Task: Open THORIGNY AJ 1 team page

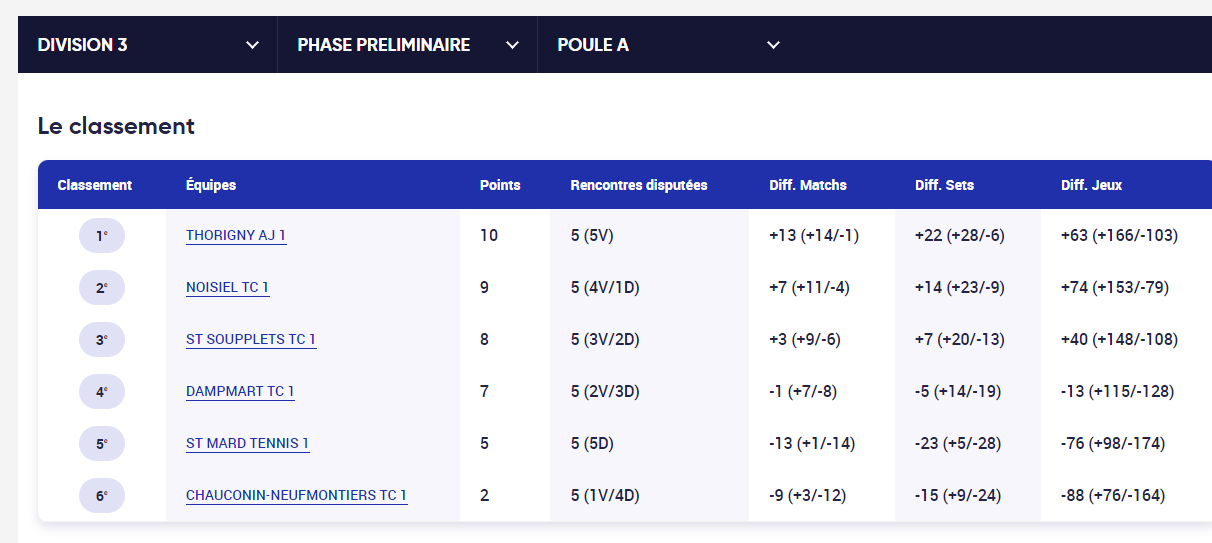Action: point(236,236)
